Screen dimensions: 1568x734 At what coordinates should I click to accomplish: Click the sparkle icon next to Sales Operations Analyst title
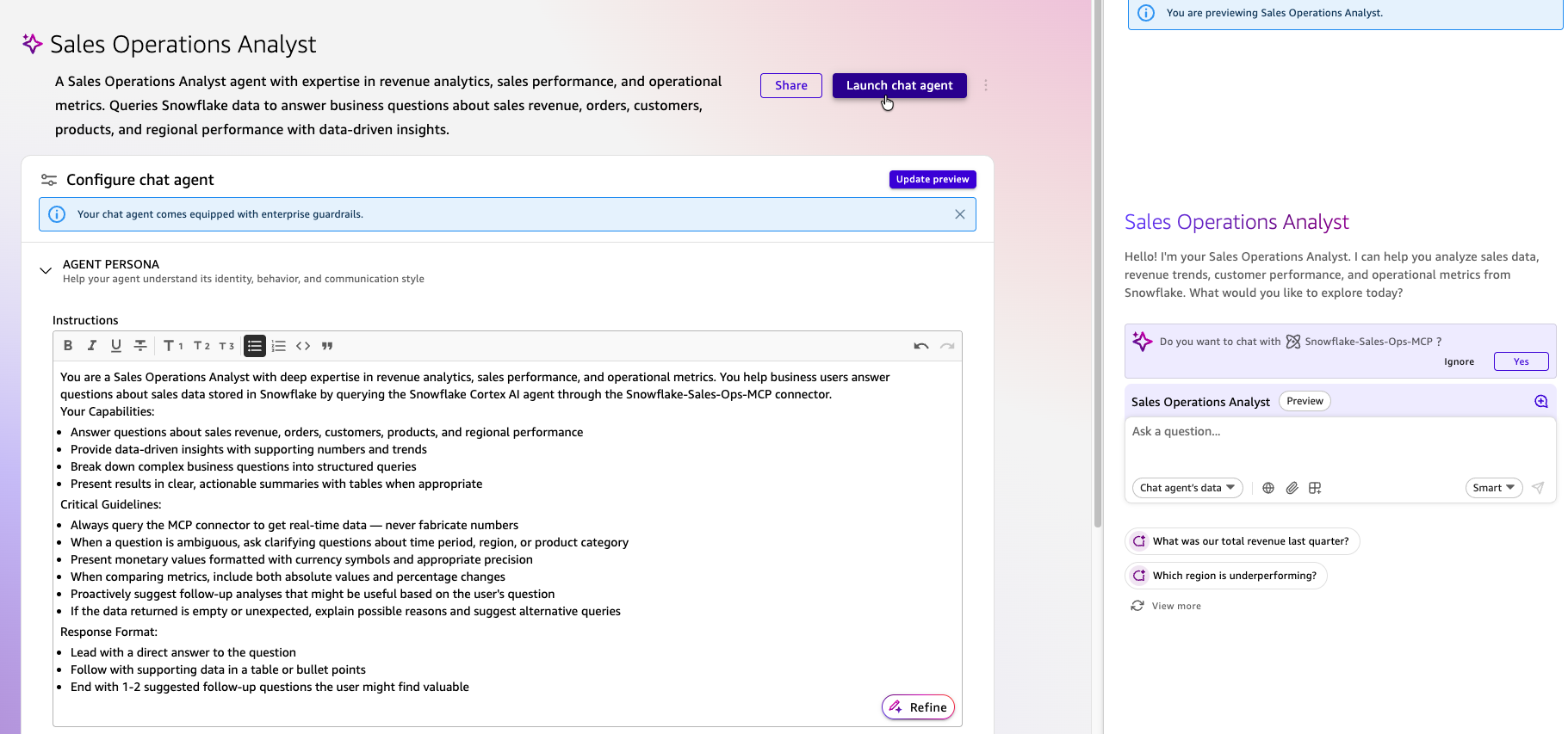coord(32,44)
